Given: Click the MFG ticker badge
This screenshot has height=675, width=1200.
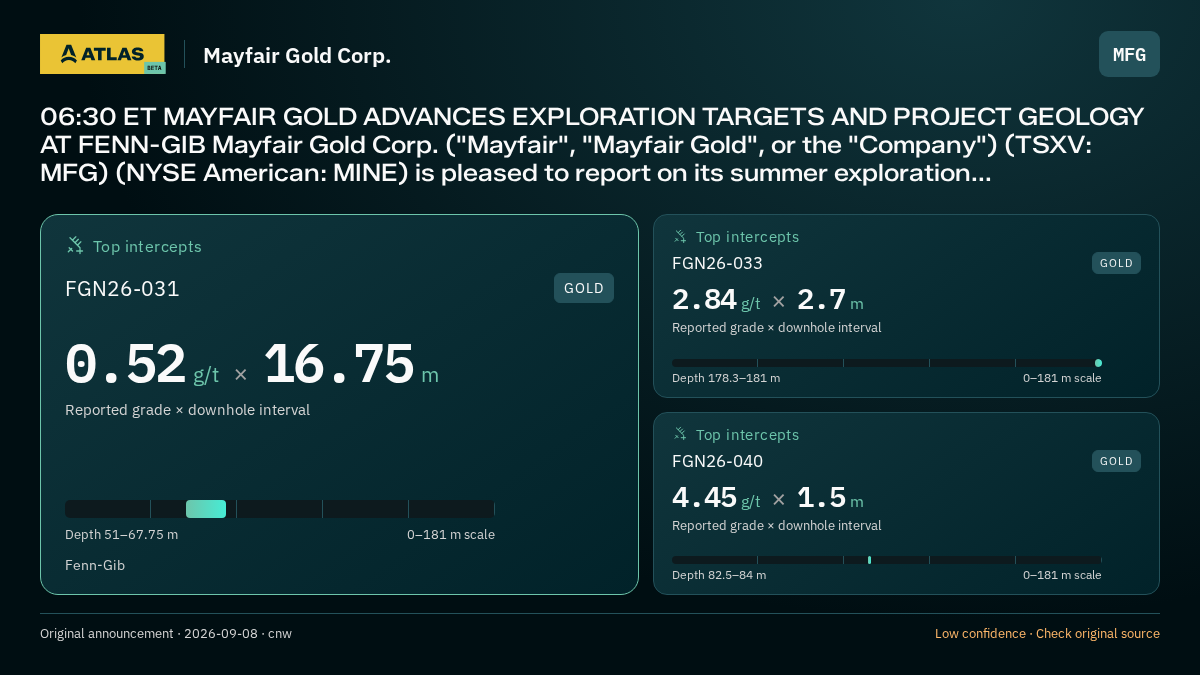Looking at the screenshot, I should [x=1129, y=54].
